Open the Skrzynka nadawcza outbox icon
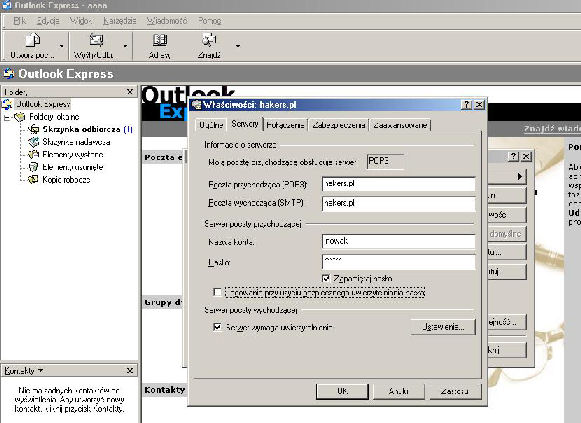Viewport: 581px width, 423px height. click(33, 142)
